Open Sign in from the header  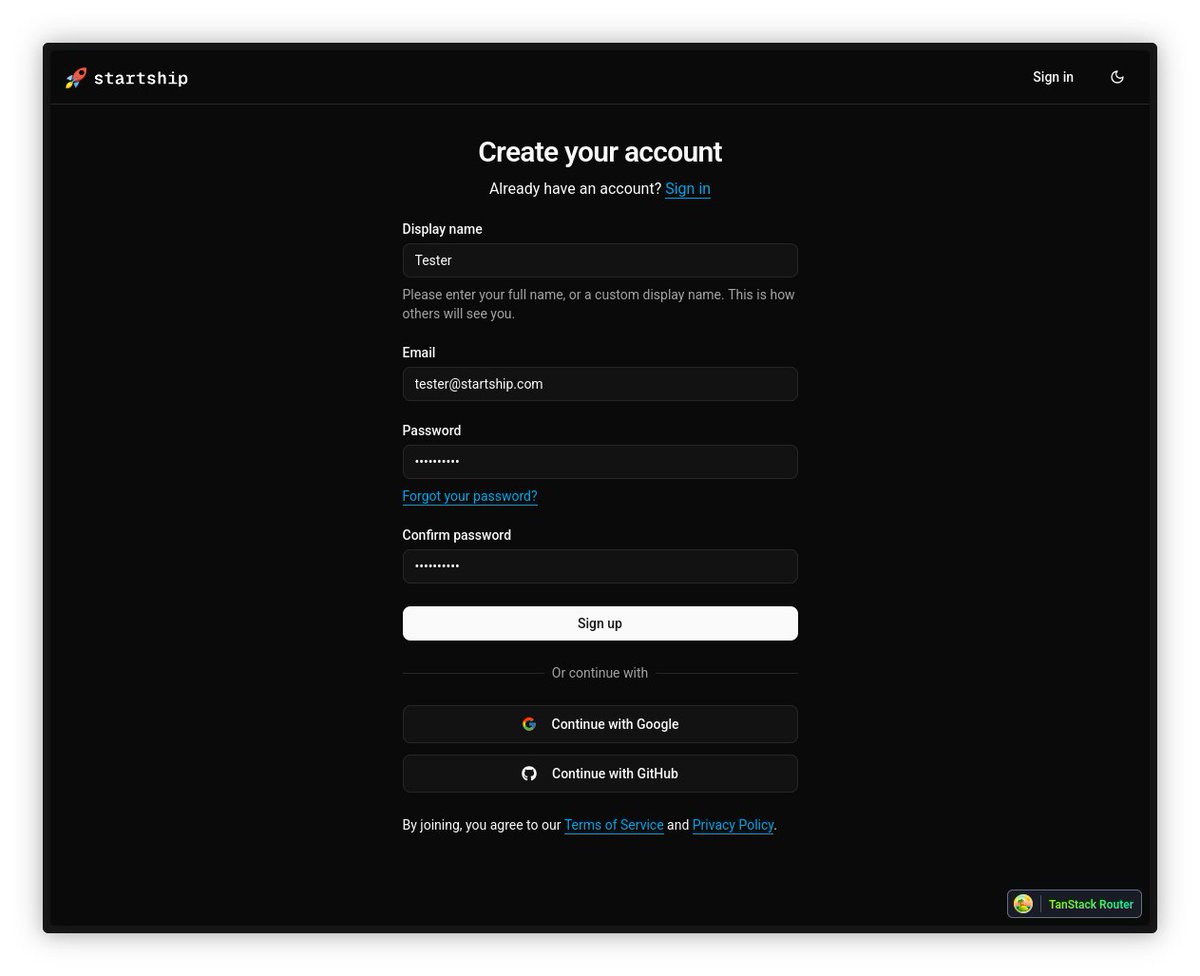point(1053,77)
